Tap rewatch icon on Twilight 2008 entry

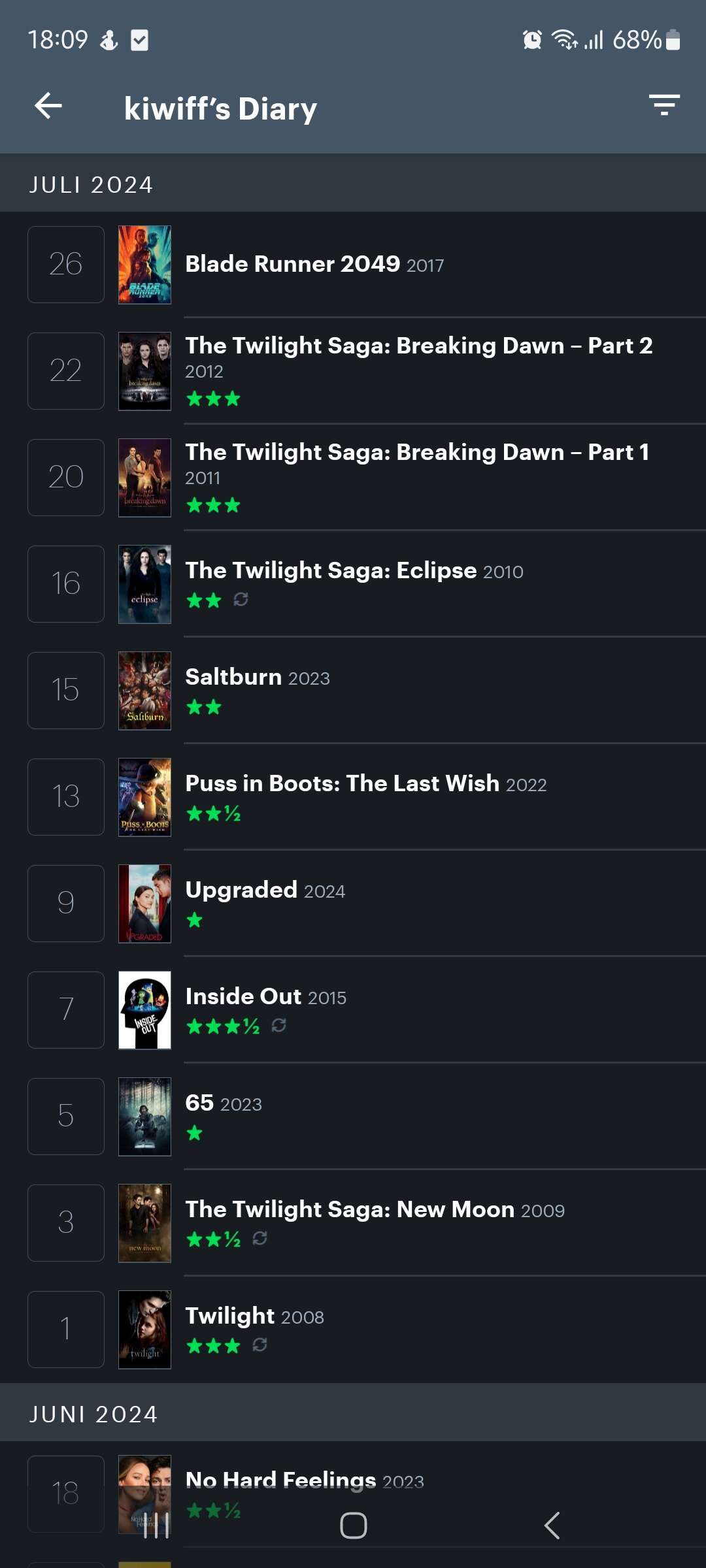point(260,1345)
